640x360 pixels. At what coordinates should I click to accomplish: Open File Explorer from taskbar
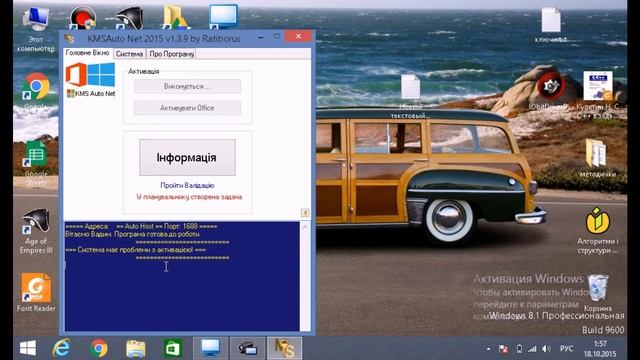point(136,348)
